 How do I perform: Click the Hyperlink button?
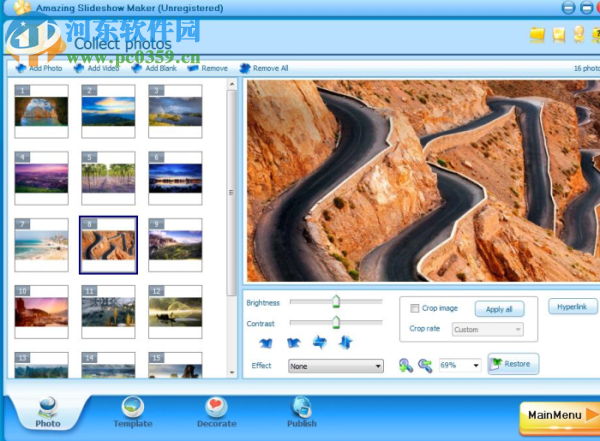coord(572,307)
